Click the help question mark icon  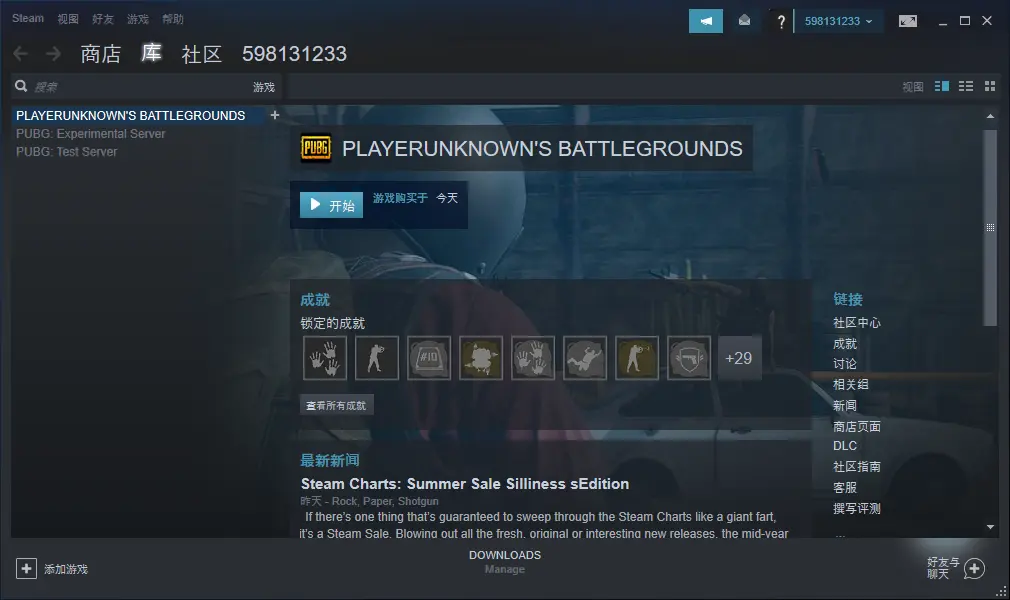coord(781,22)
